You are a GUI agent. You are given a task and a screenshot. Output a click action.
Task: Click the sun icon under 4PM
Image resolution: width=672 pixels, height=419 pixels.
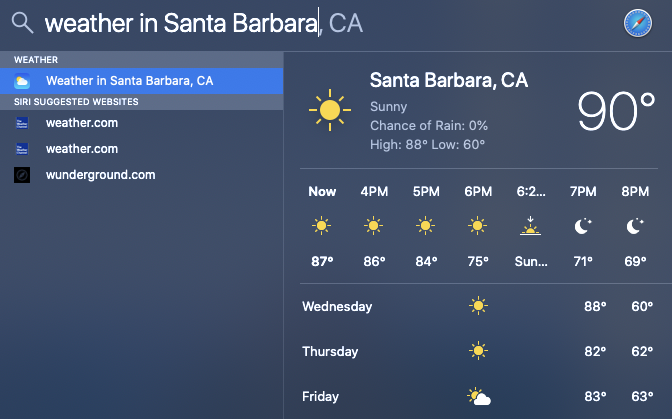(x=374, y=227)
